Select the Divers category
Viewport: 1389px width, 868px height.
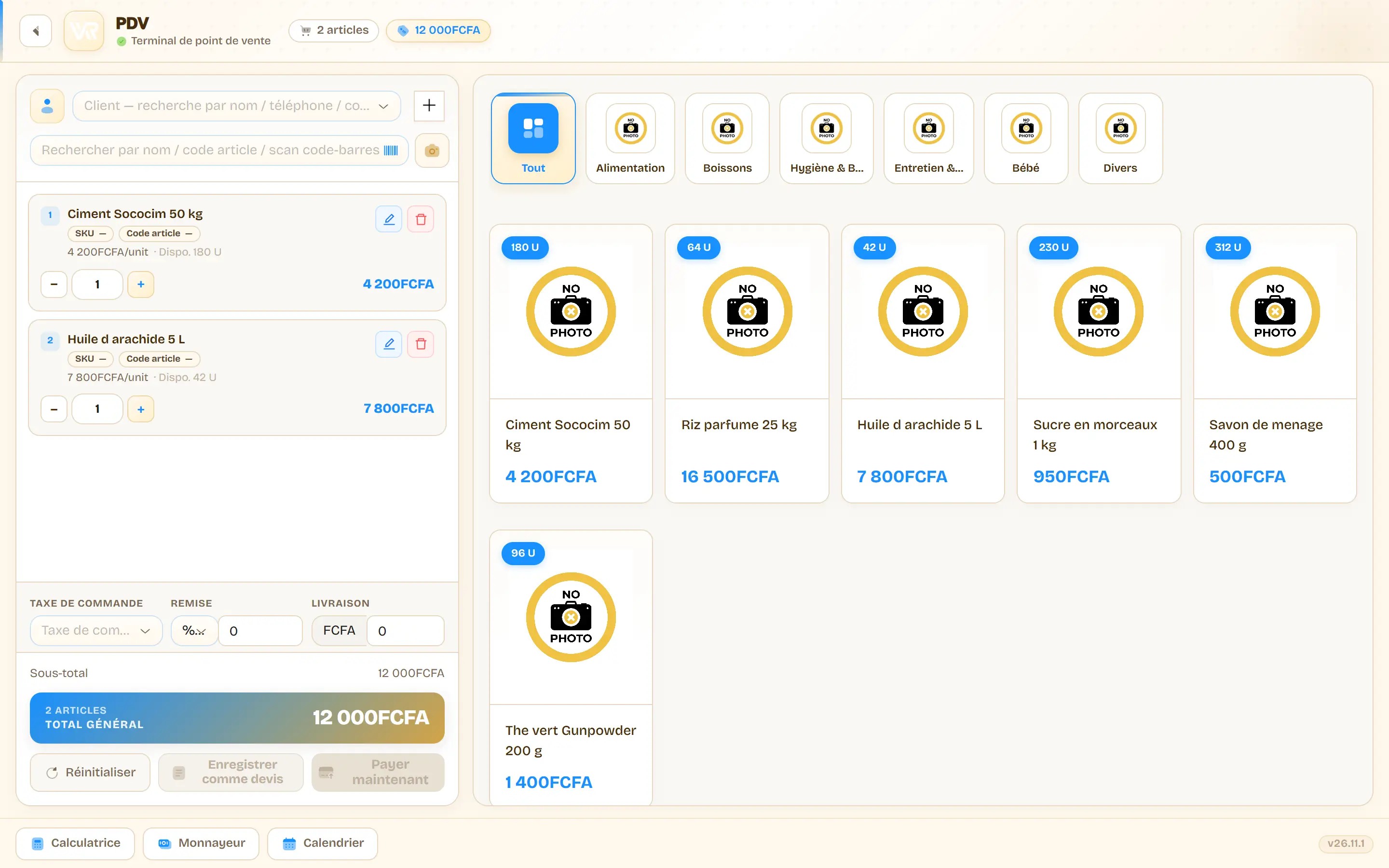coord(1120,138)
